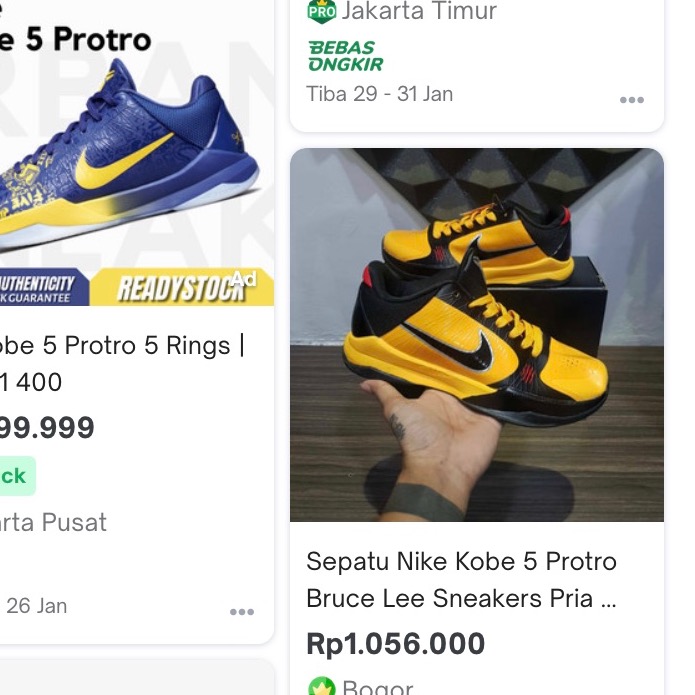Viewport: 695px width, 695px height.
Task: Tap the green badge below the 99.999 price
Action: (15, 476)
